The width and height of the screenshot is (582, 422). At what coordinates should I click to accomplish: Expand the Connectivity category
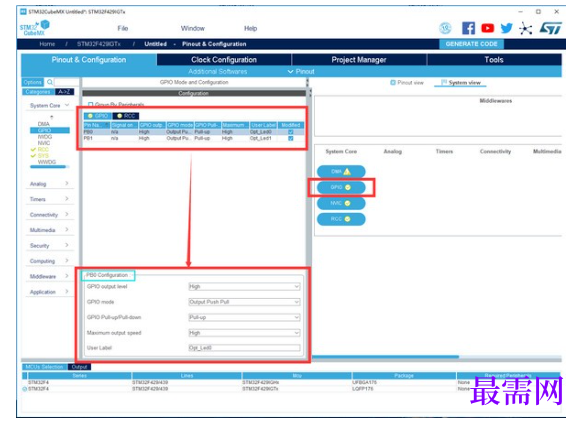(x=49, y=215)
